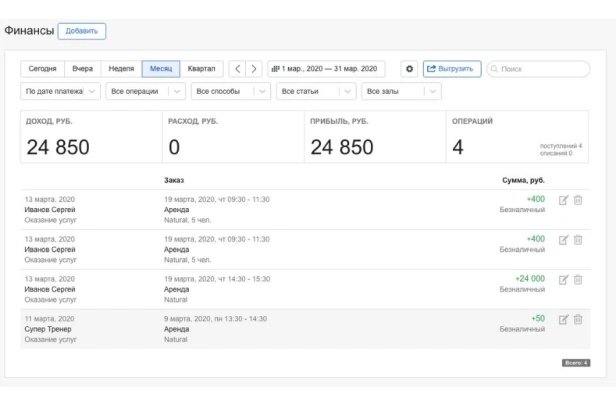
Task: Open the date range picker for March 2020
Action: pos(325,69)
